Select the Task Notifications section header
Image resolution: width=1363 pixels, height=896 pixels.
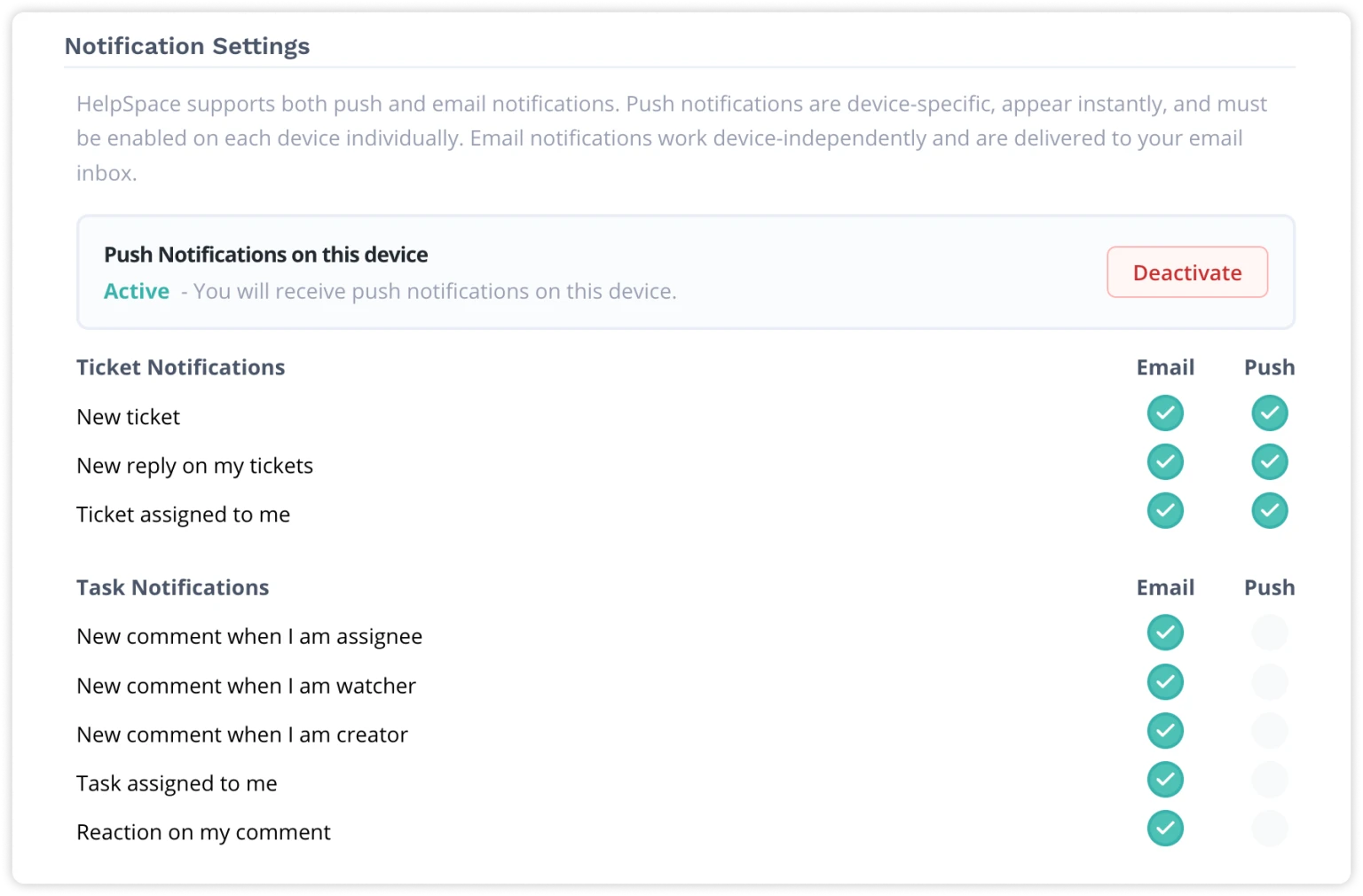click(173, 587)
